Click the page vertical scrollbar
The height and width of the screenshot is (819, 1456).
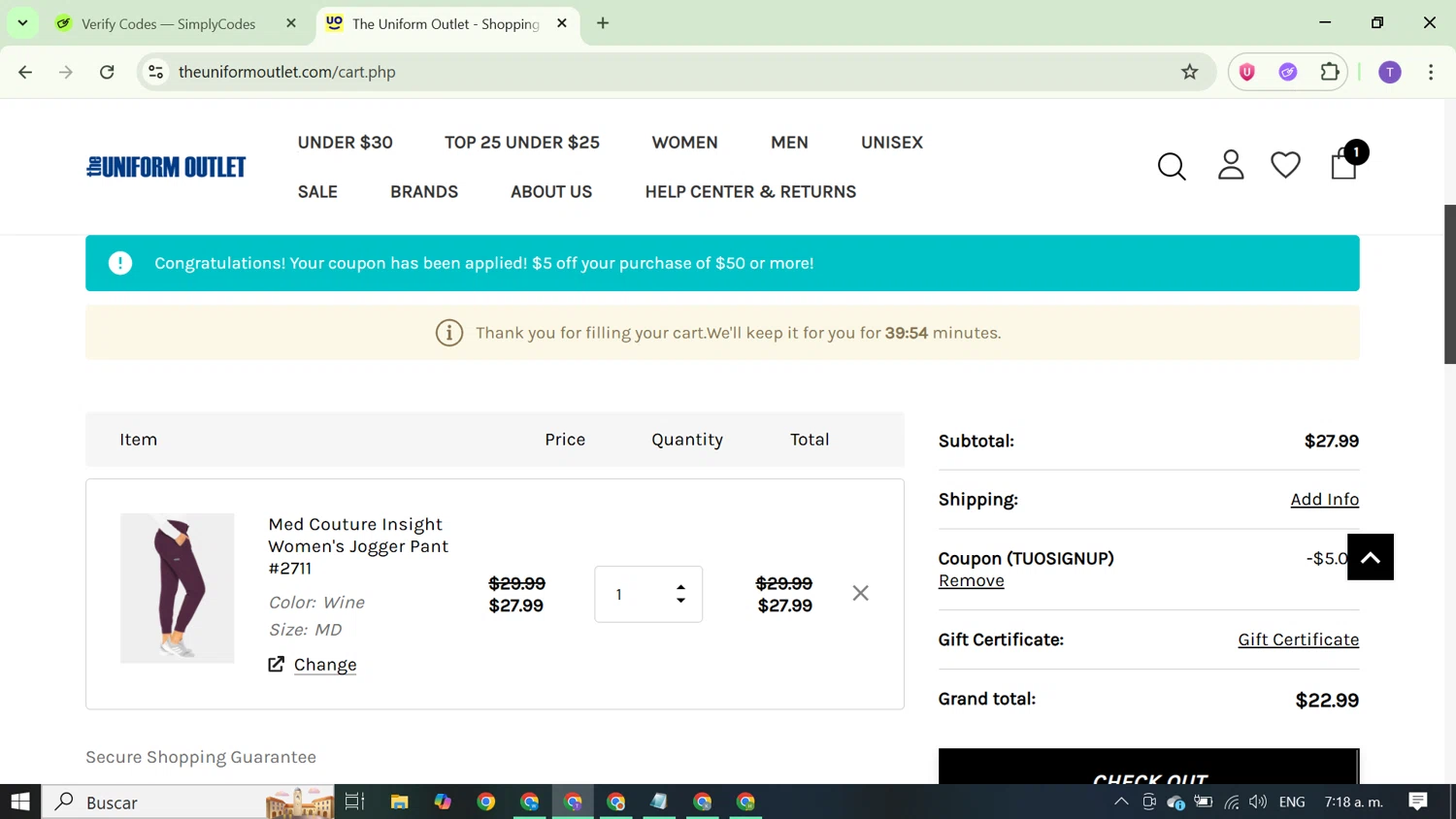[1449, 284]
